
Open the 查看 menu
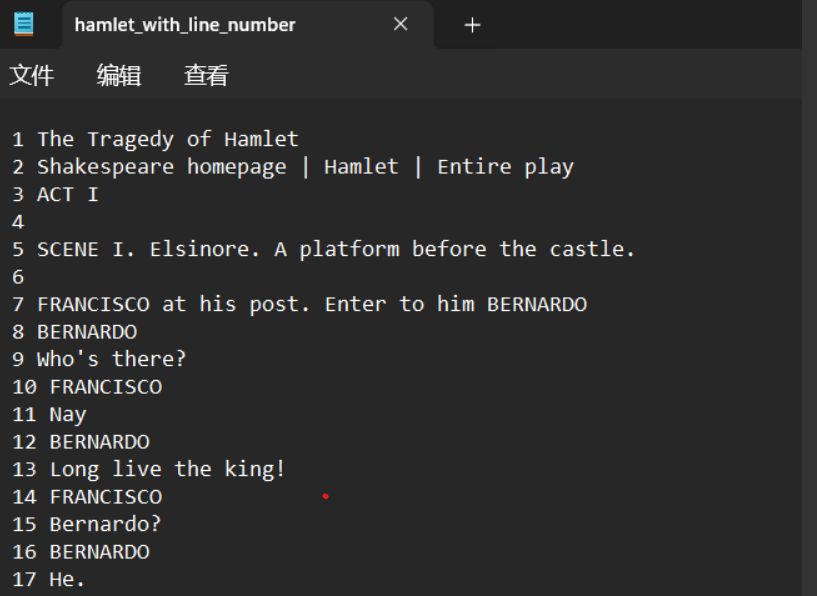[206, 76]
